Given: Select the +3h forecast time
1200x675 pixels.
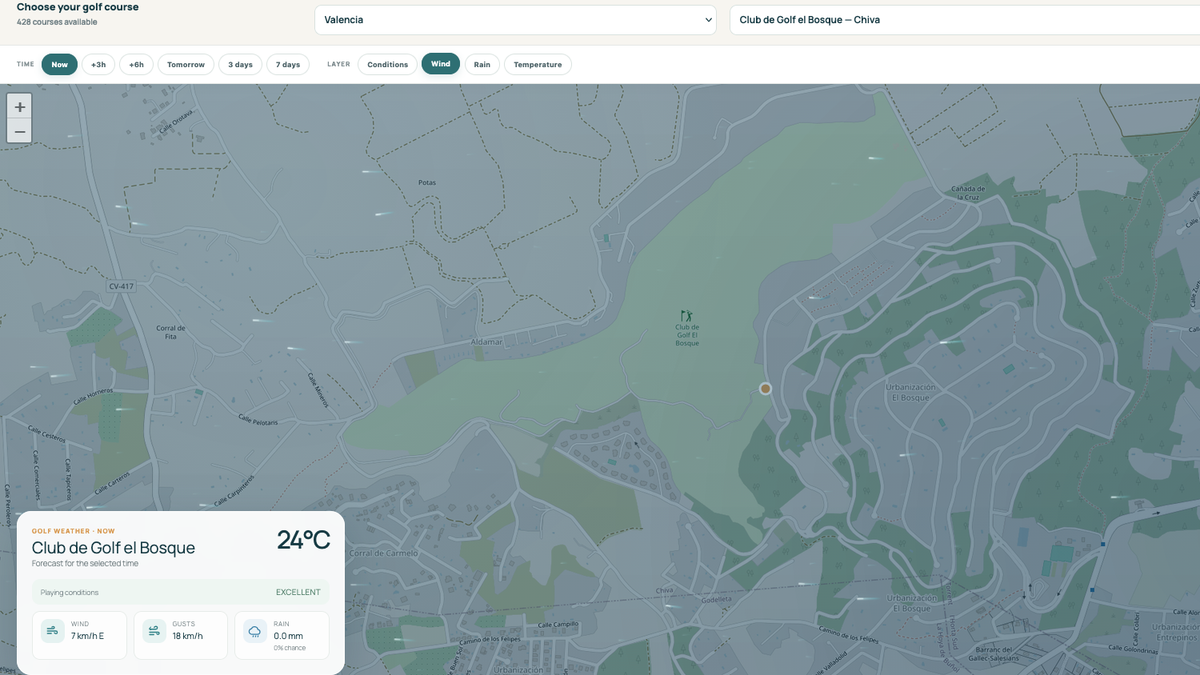Looking at the screenshot, I should (x=98, y=65).
